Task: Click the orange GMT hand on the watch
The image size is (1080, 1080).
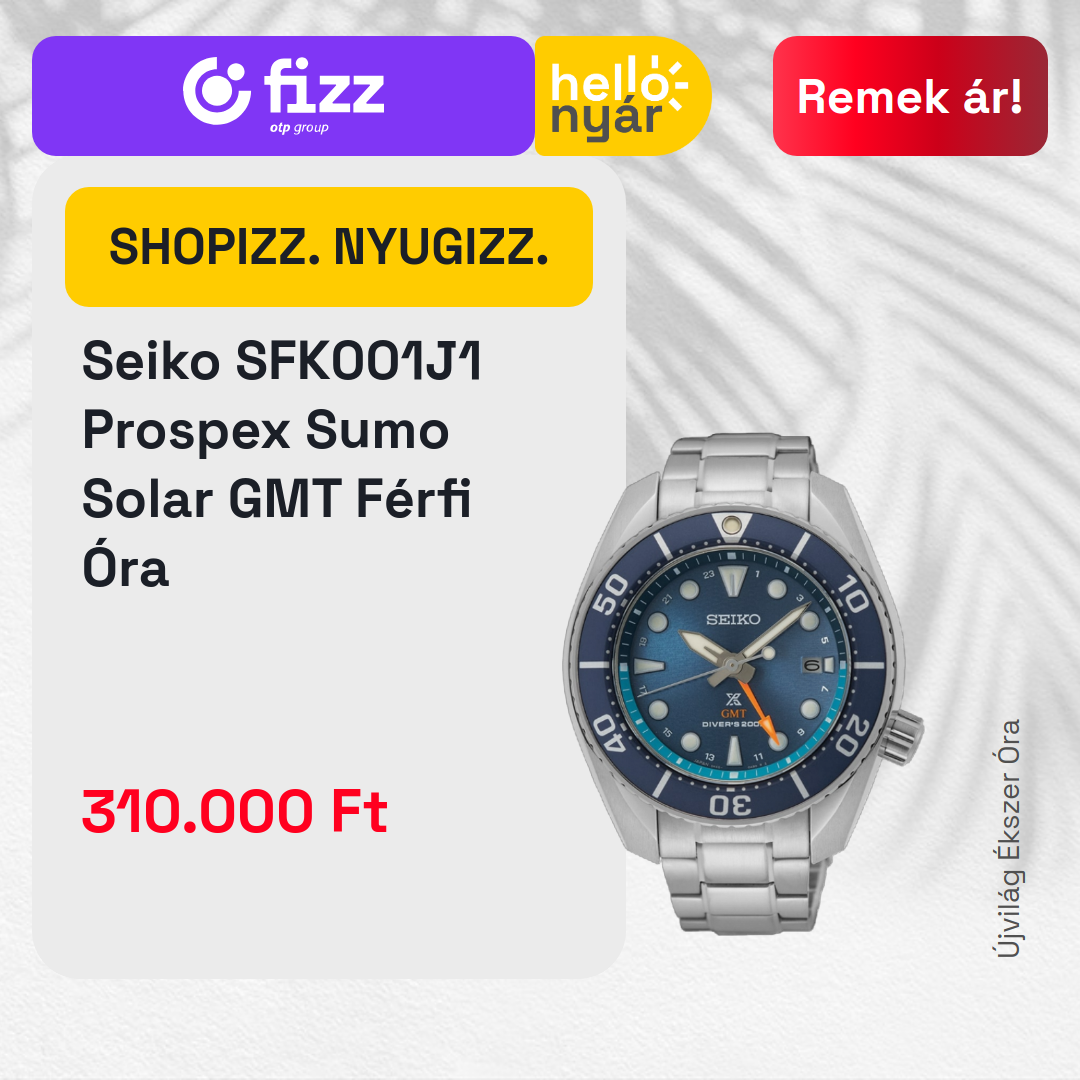Action: pos(758,709)
